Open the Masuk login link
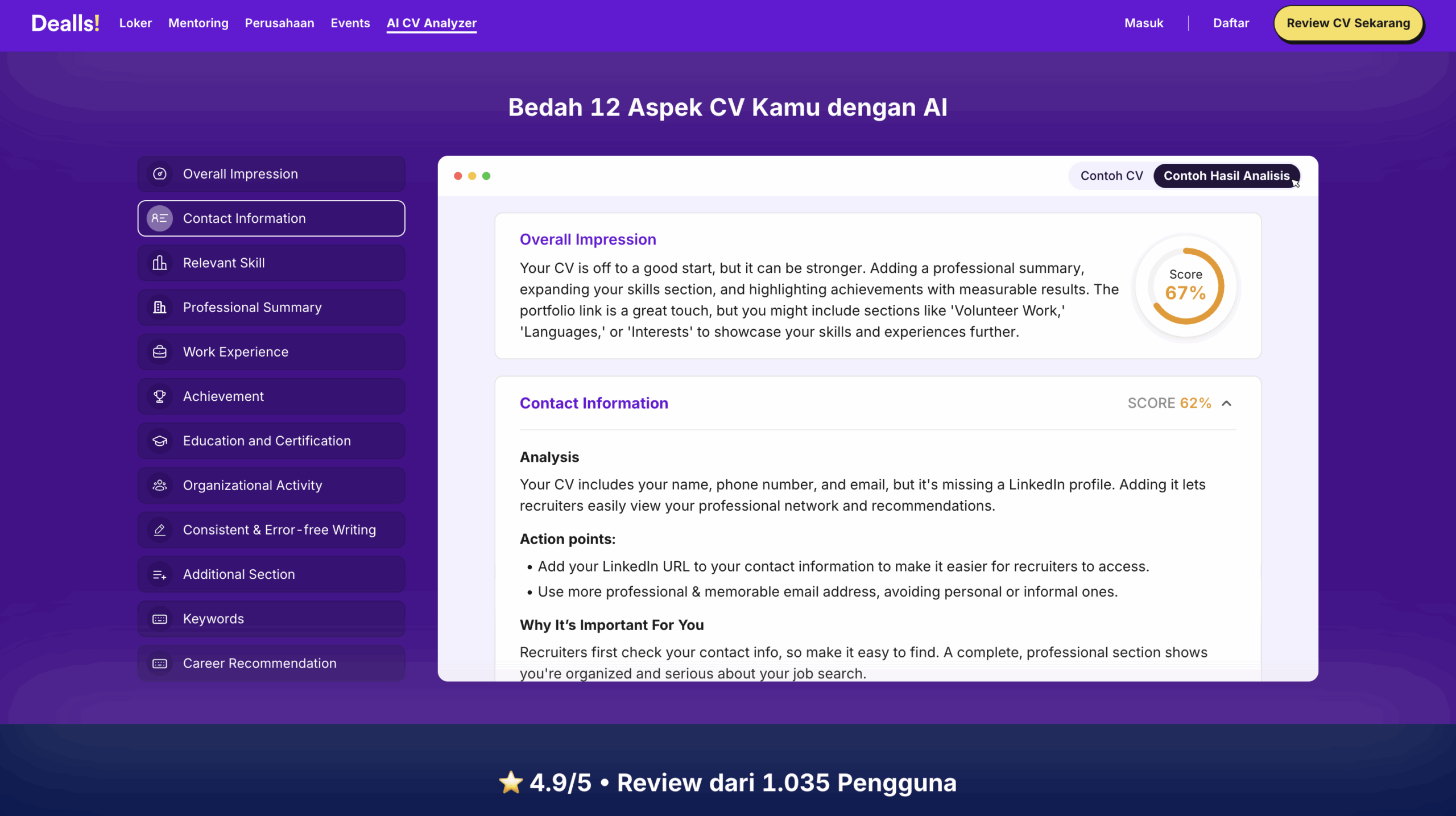 pos(1144,23)
